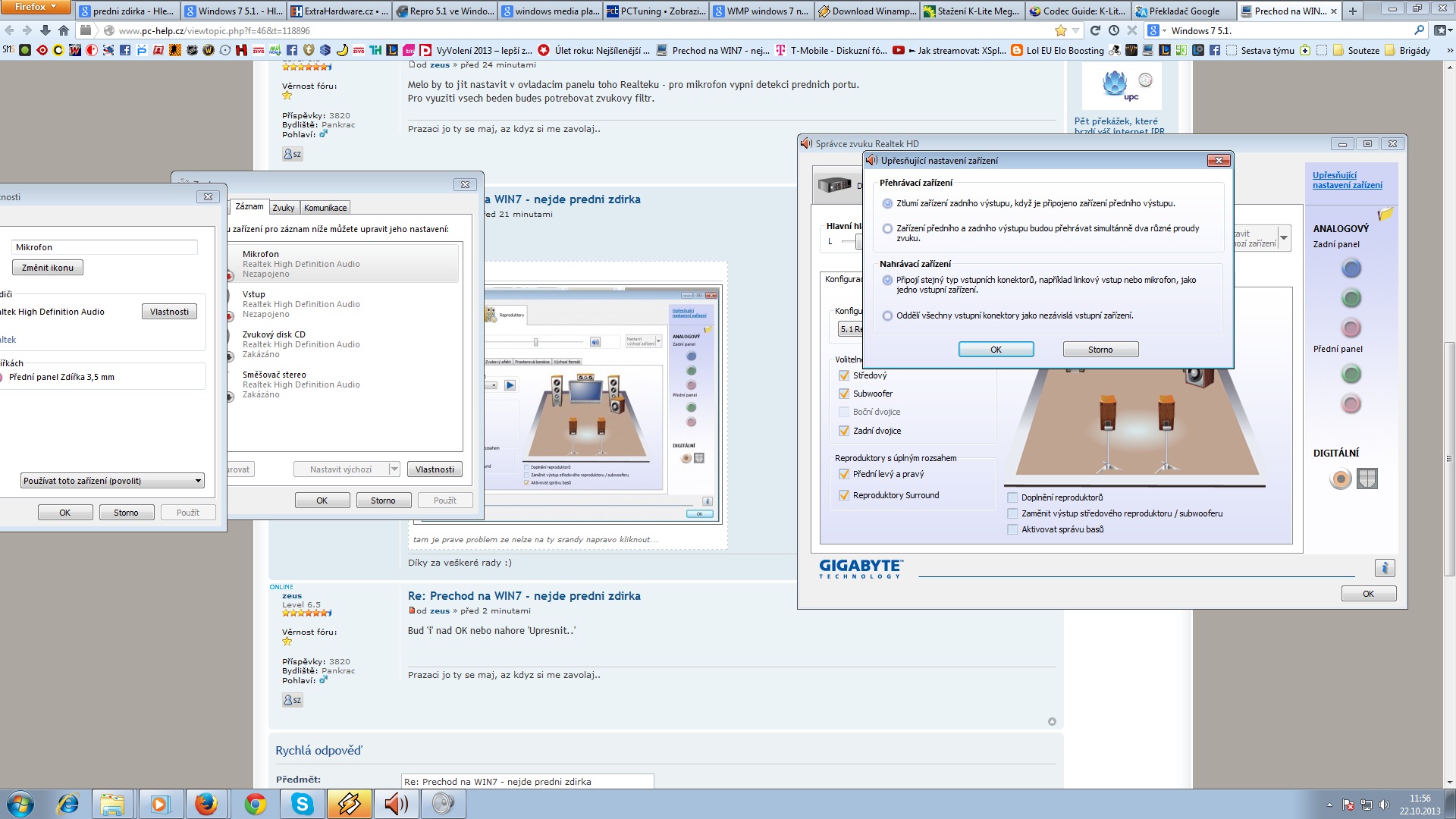
Task: Click the blue rear panel audio jack
Action: pos(1351,268)
